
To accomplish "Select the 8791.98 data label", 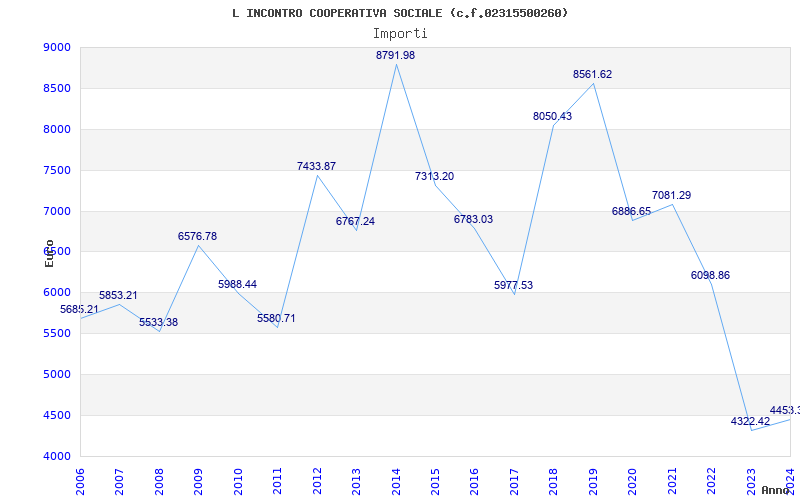I will (x=395, y=56).
